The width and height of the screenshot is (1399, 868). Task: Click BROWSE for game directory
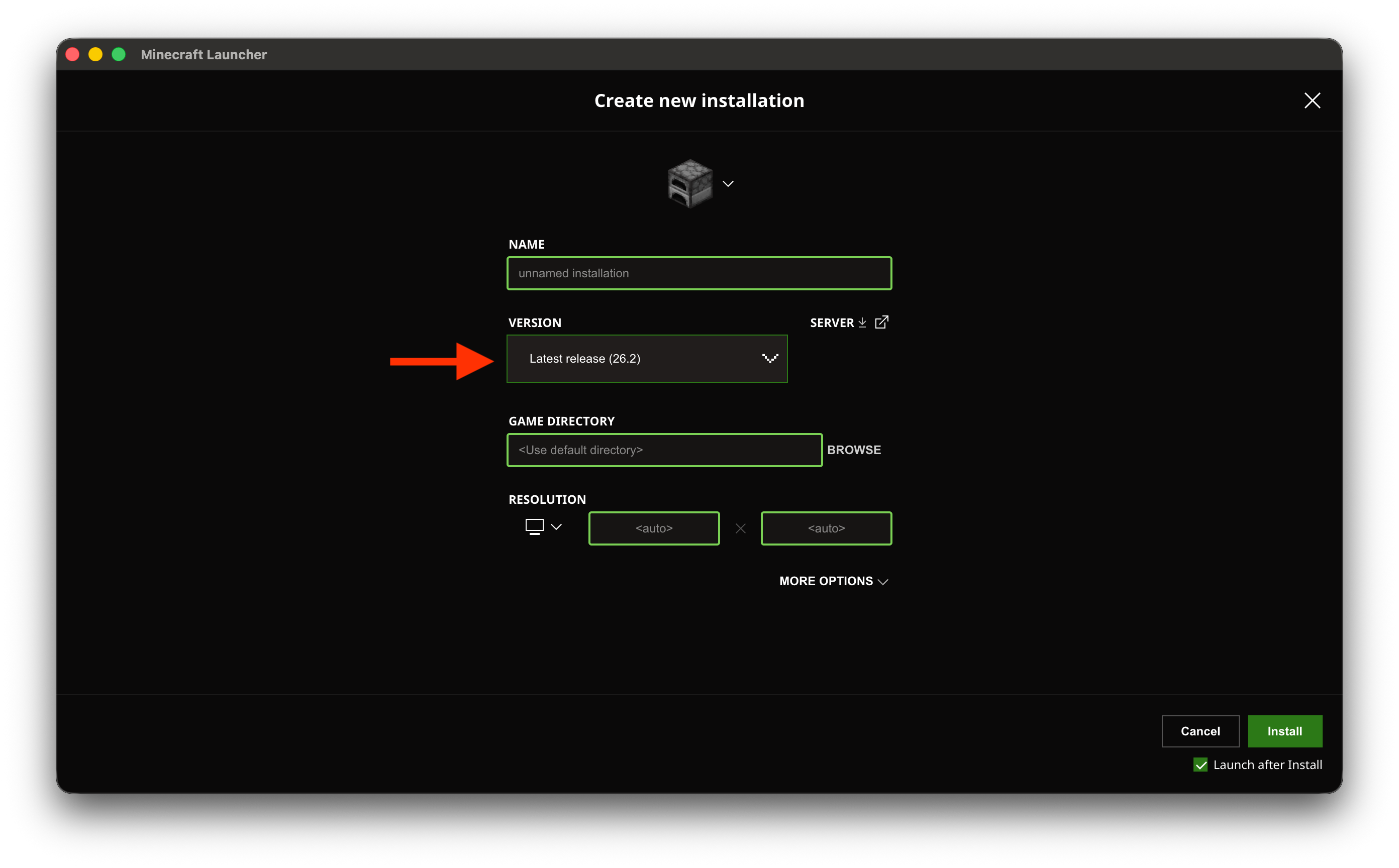point(854,450)
